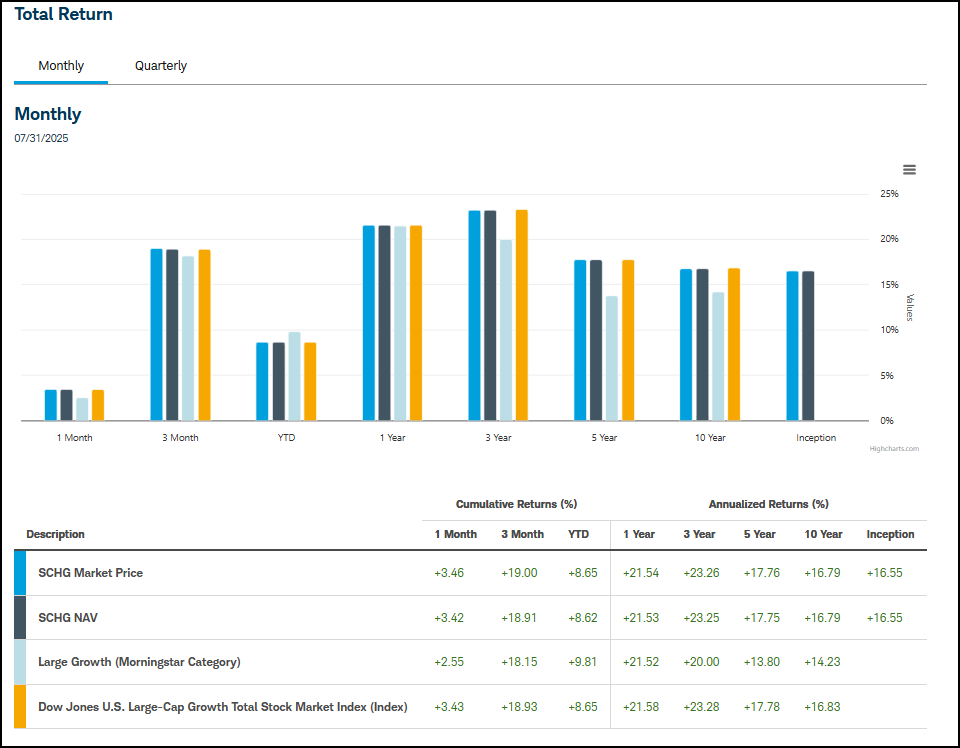Click the Large Growth light blue swatch
Viewport: 960px width, 748px height.
coord(20,662)
